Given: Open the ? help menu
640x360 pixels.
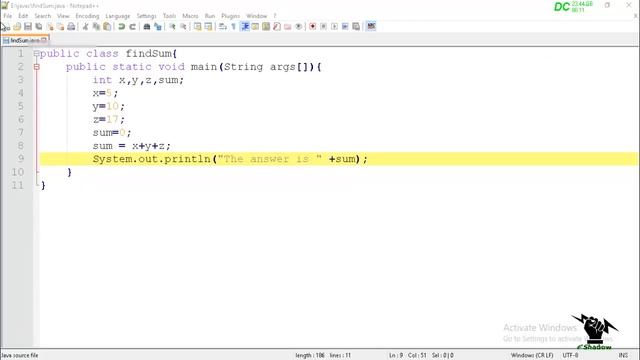Looking at the screenshot, I should 275,16.
